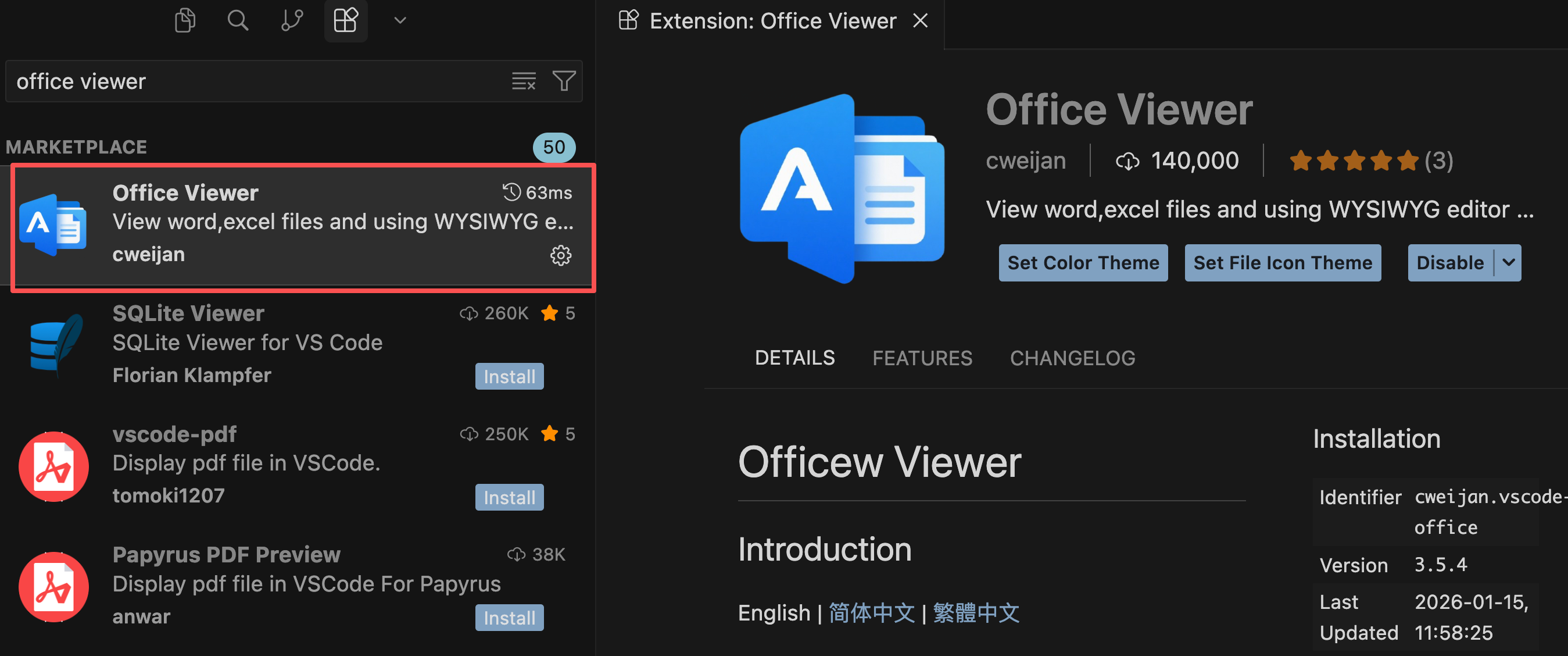Open the Disable button dropdown arrow

(x=1508, y=262)
